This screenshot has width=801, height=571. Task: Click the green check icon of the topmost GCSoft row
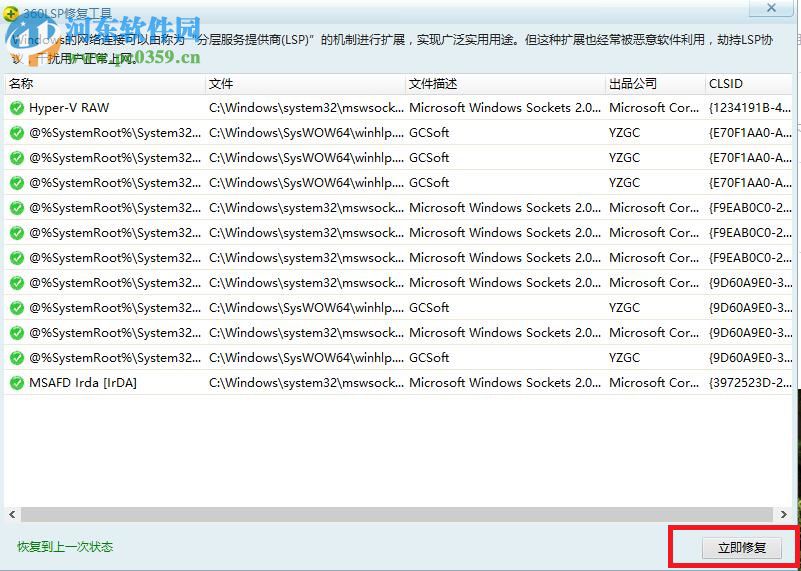pyautogui.click(x=17, y=133)
